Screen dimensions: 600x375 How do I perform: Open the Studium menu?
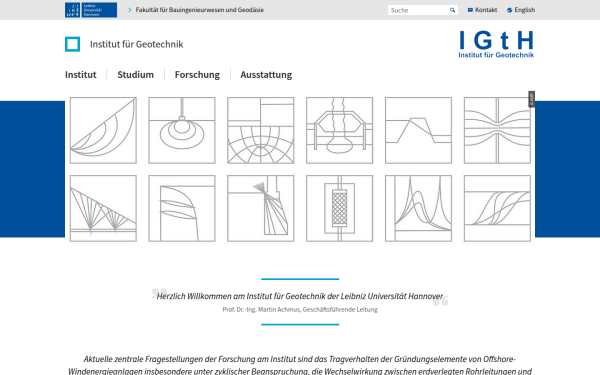pos(135,75)
